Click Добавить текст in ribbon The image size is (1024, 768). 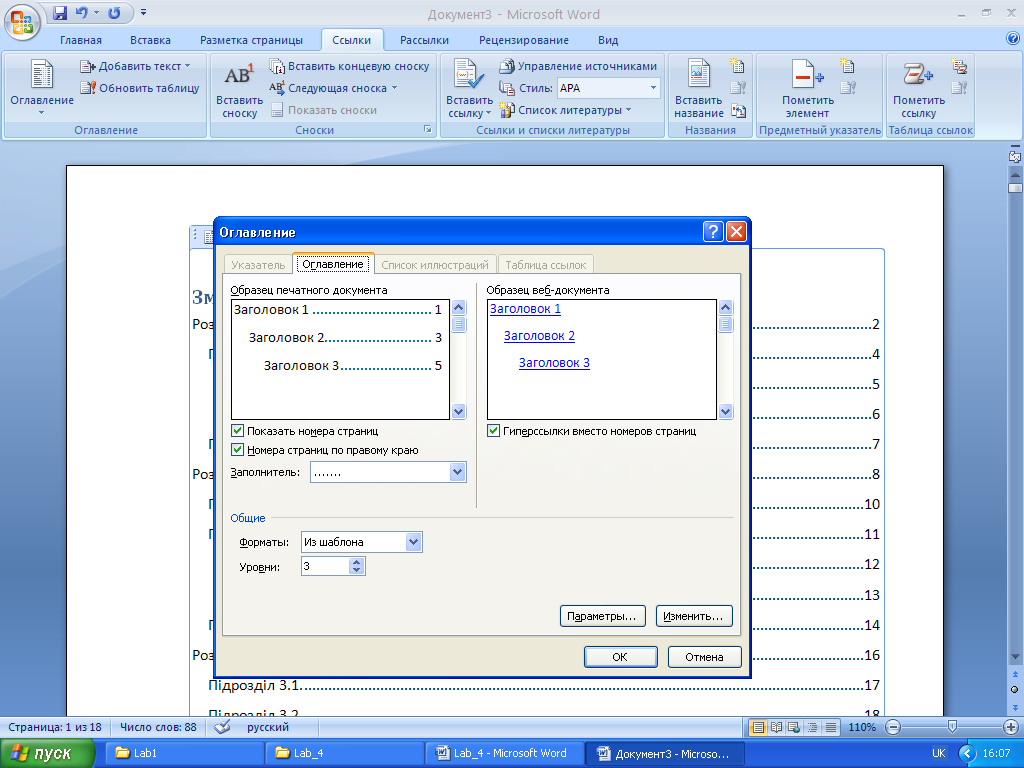135,66
